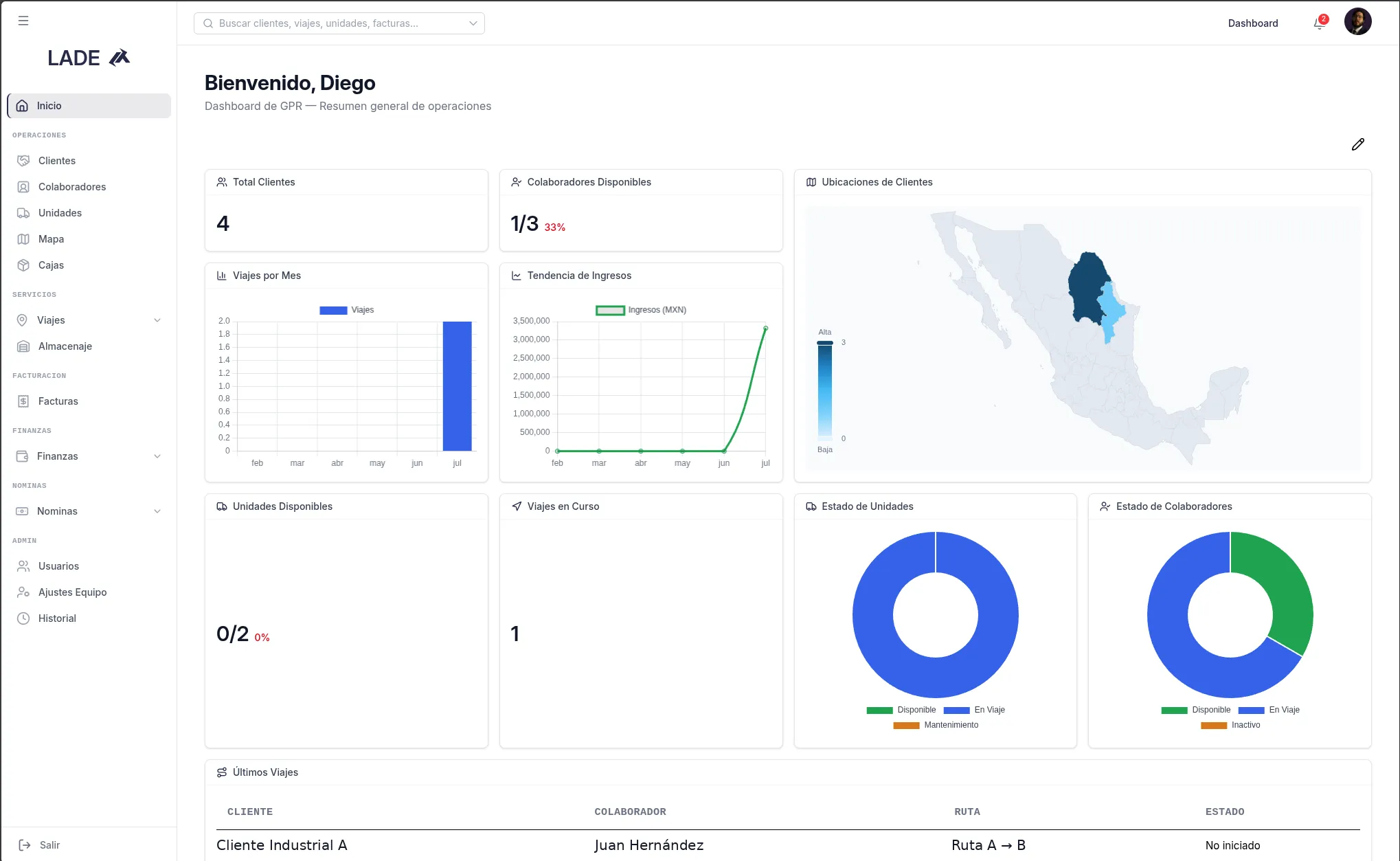This screenshot has width=1400, height=861.
Task: Click the pencil edit dashboard icon
Action: (1357, 144)
